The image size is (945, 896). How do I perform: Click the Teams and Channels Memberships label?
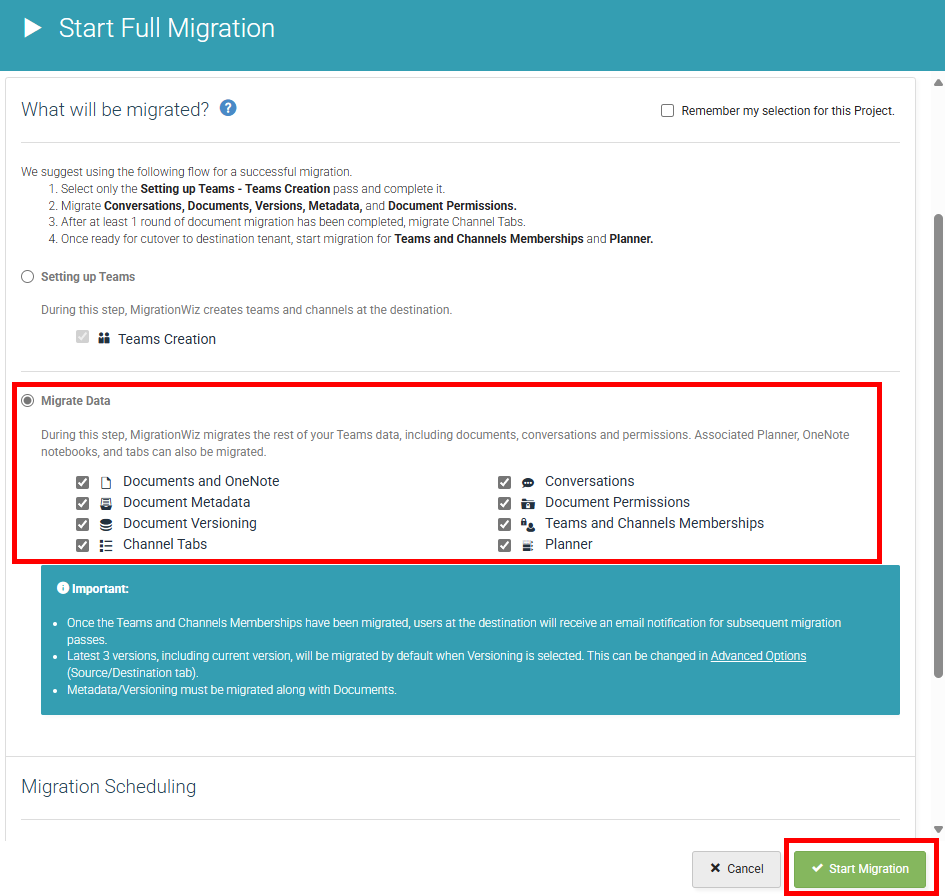[655, 524]
